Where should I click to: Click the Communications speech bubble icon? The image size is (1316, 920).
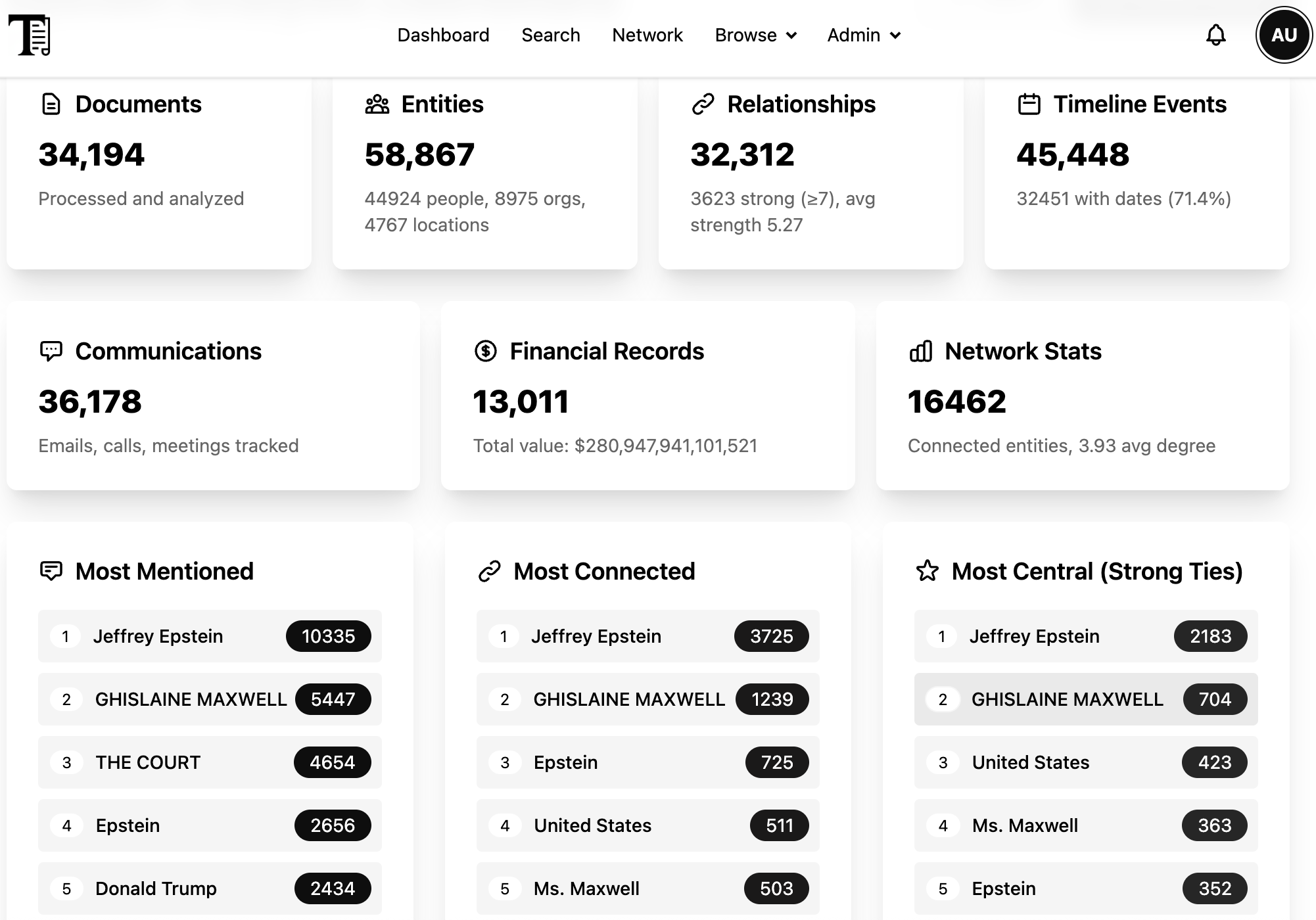point(53,350)
